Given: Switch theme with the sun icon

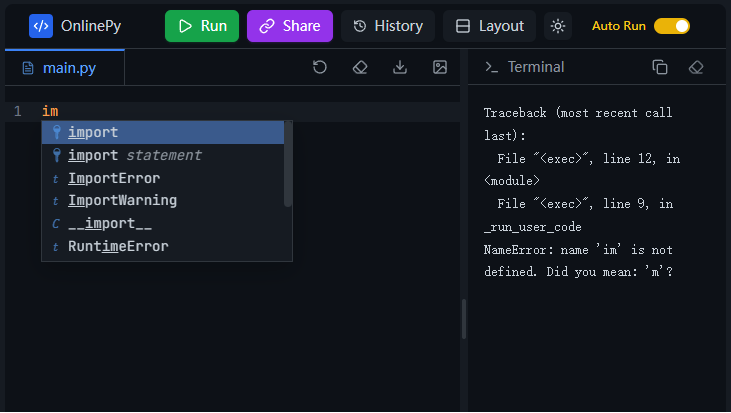Looking at the screenshot, I should click(558, 26).
